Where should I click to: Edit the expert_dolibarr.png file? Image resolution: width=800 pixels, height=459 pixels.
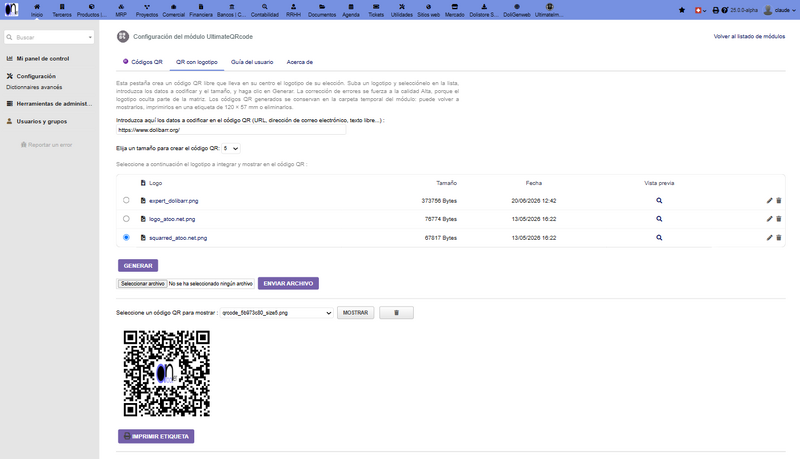click(x=769, y=200)
